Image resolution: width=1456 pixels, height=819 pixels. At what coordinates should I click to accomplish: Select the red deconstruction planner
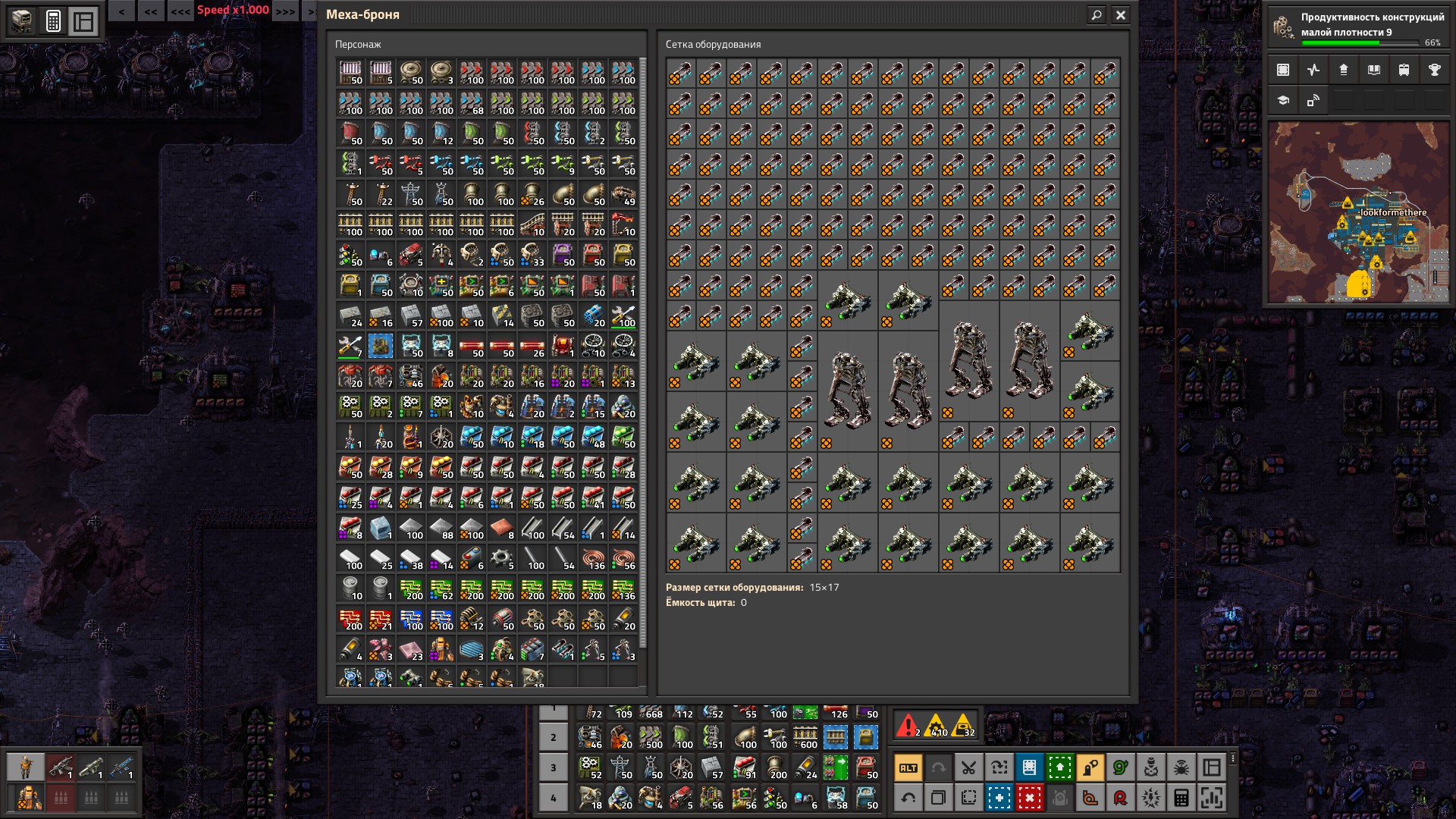1029,798
